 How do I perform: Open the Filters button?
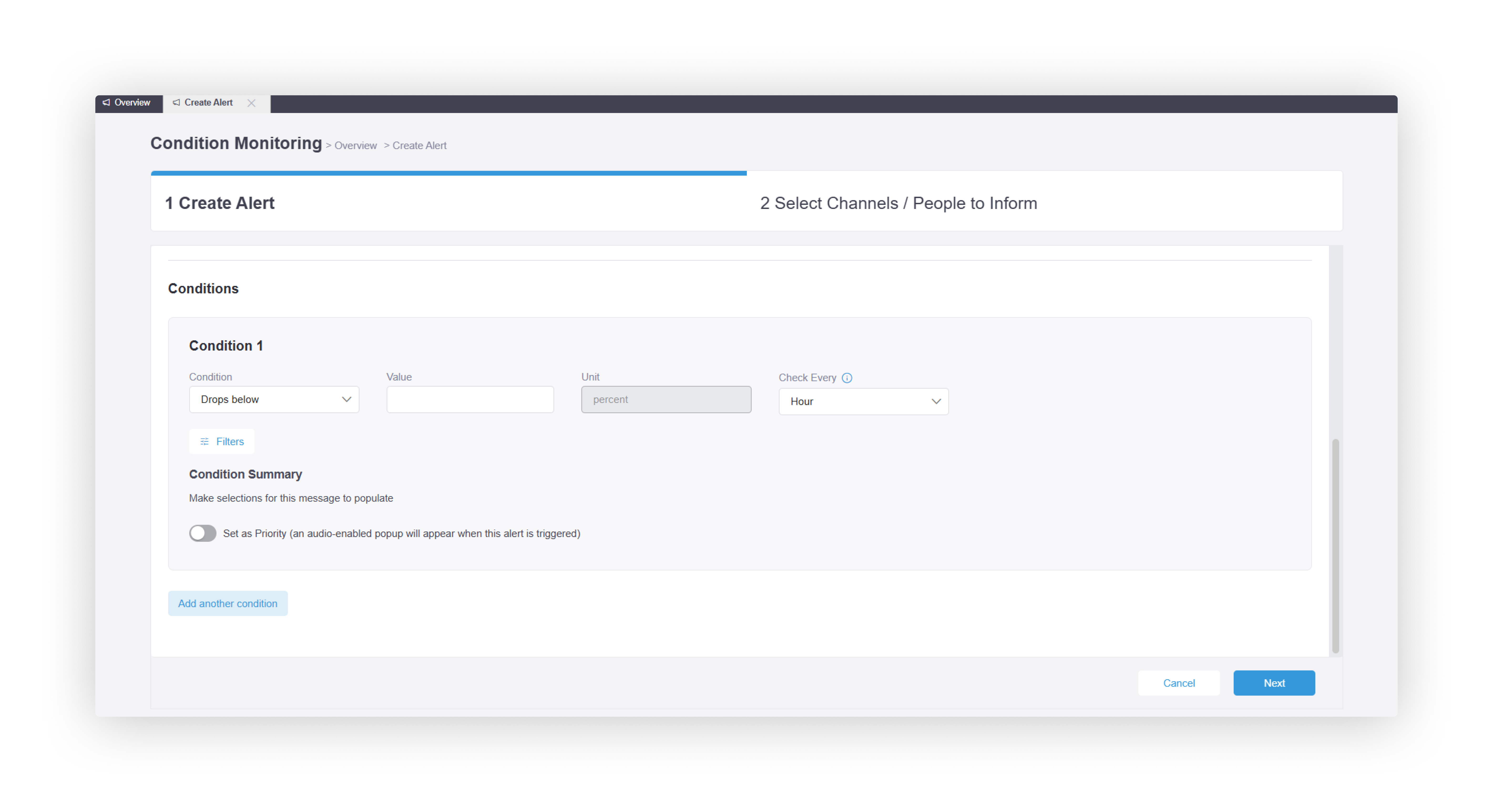click(222, 441)
